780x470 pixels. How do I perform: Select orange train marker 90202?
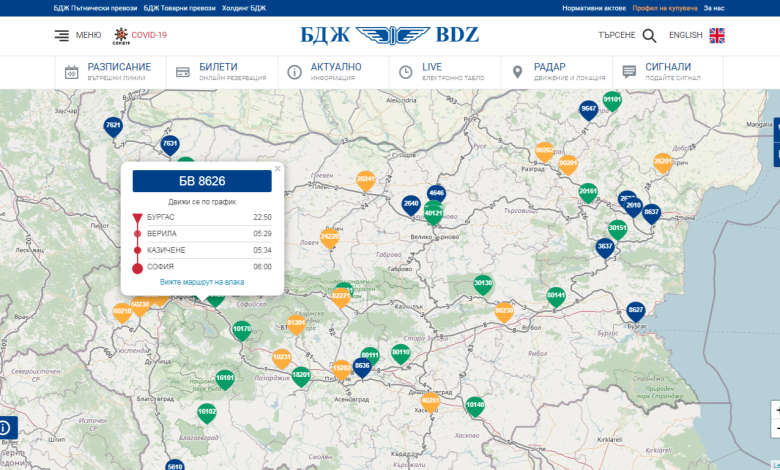[x=544, y=152]
